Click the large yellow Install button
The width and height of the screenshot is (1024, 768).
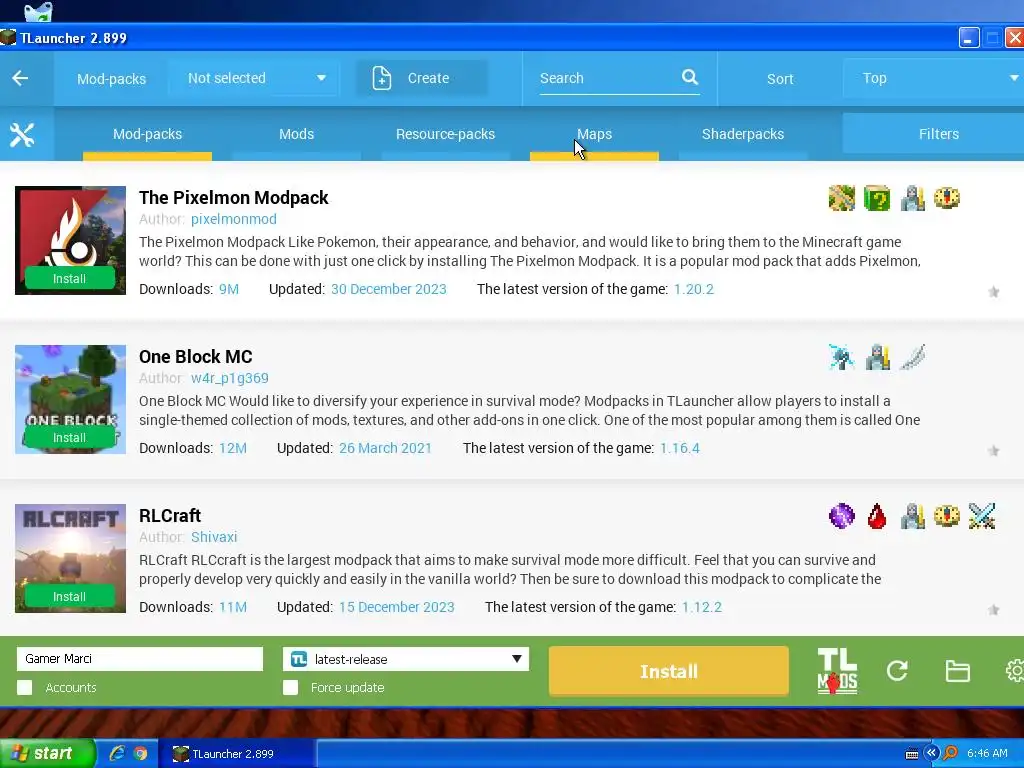click(669, 671)
